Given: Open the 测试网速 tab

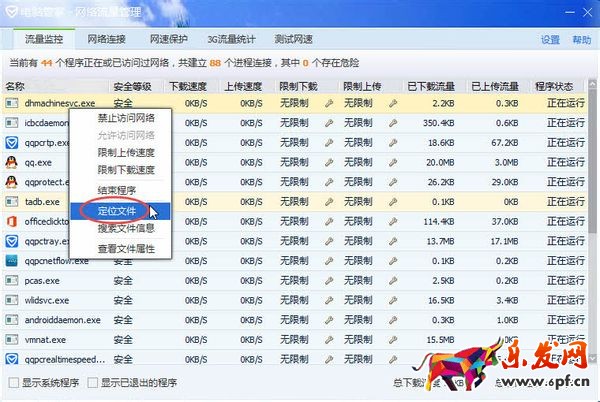Looking at the screenshot, I should coord(294,40).
